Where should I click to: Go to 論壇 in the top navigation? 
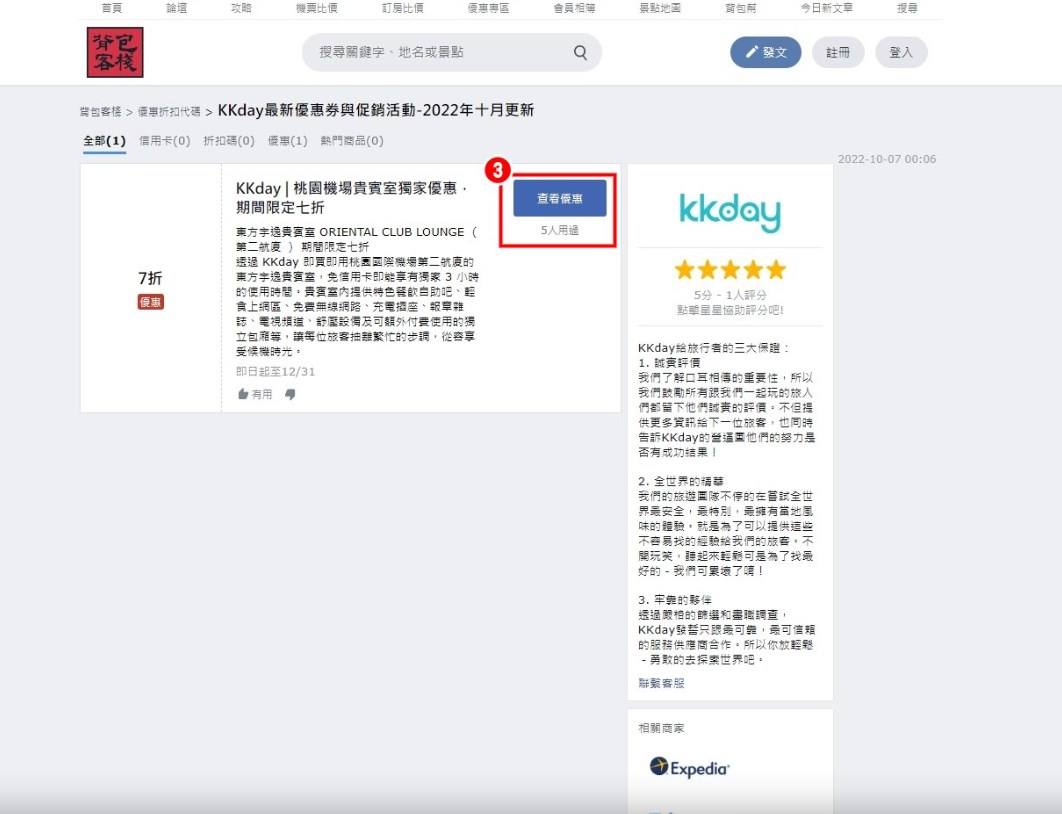(x=177, y=8)
